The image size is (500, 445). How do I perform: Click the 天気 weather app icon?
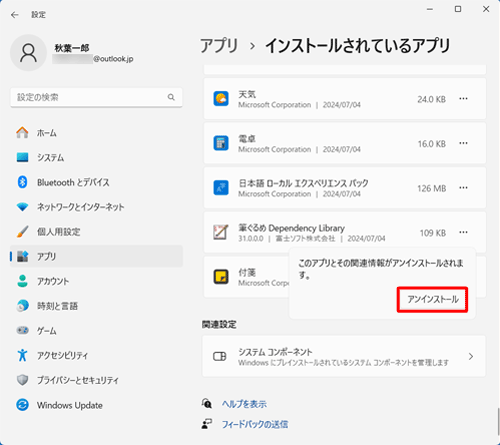(221, 99)
